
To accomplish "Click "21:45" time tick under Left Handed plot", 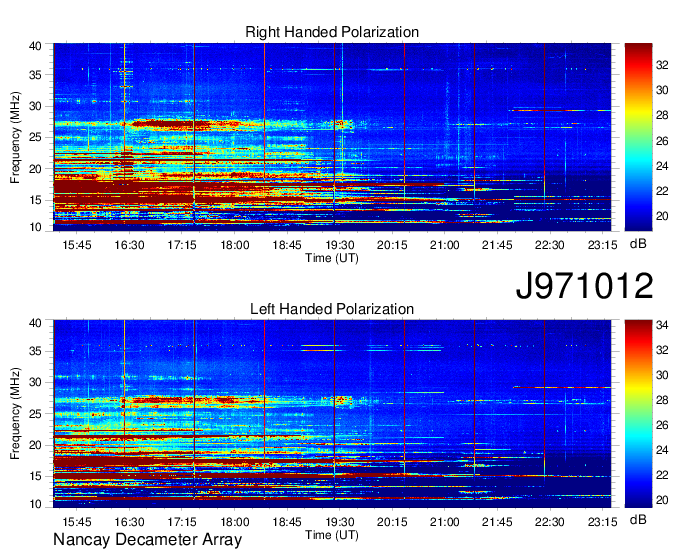I will click(x=497, y=522).
